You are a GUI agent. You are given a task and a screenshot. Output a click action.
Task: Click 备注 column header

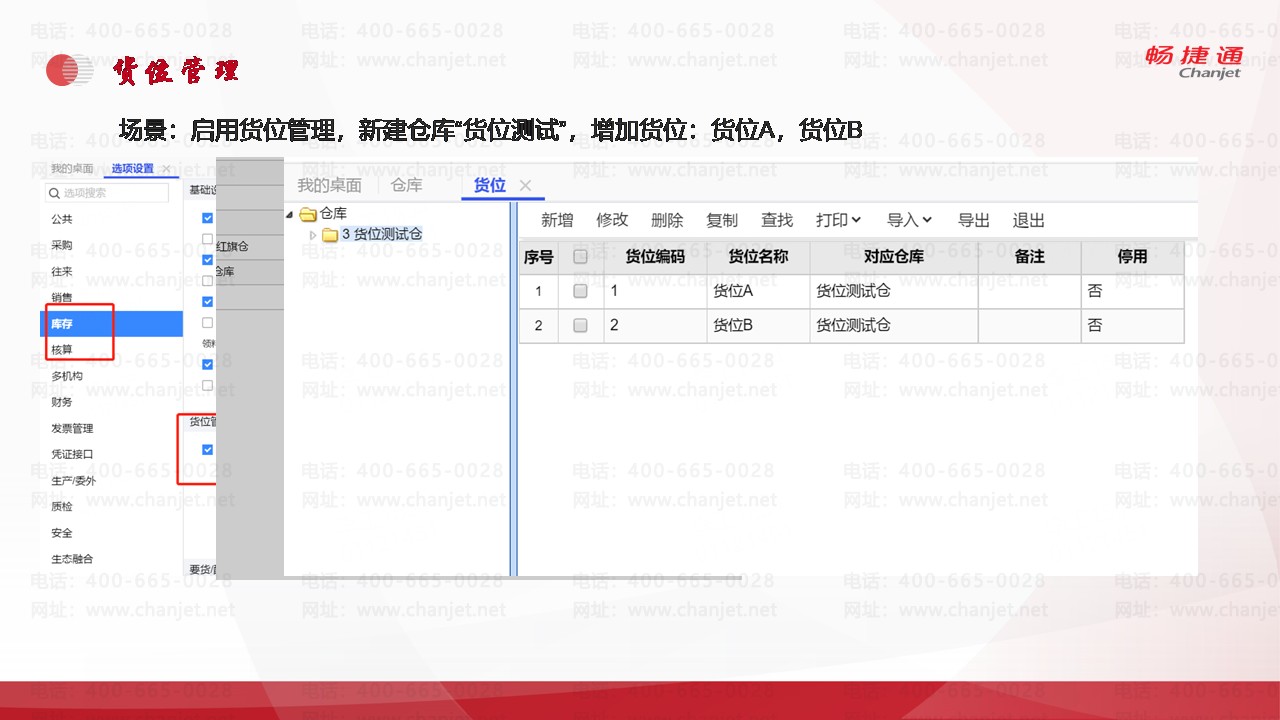[x=1029, y=257]
